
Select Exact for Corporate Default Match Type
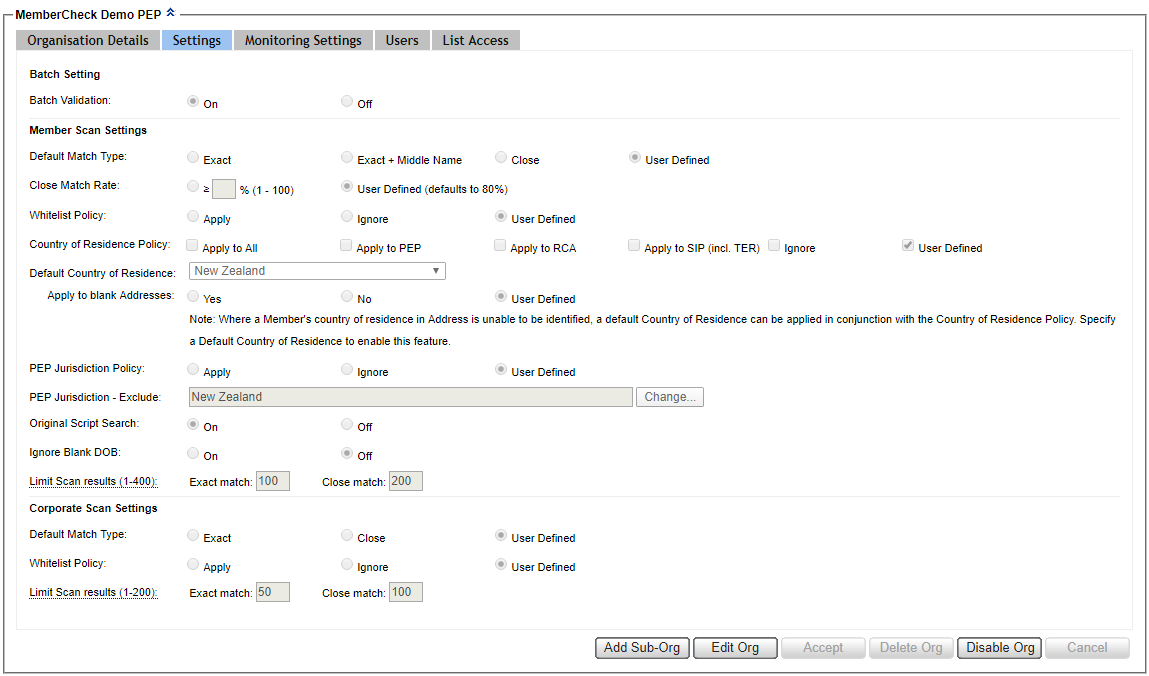(193, 535)
